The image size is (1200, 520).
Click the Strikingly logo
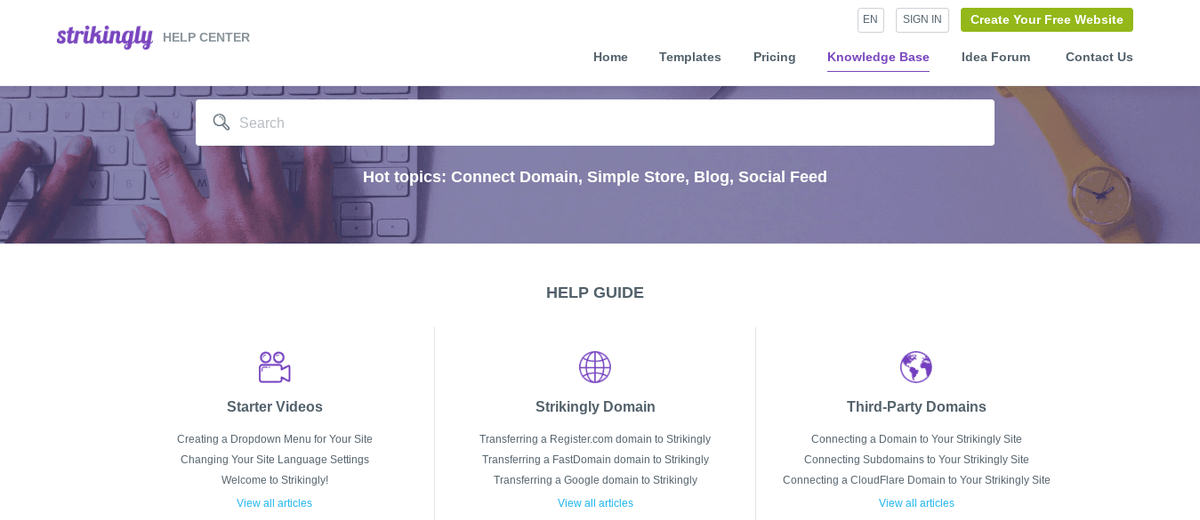point(105,37)
